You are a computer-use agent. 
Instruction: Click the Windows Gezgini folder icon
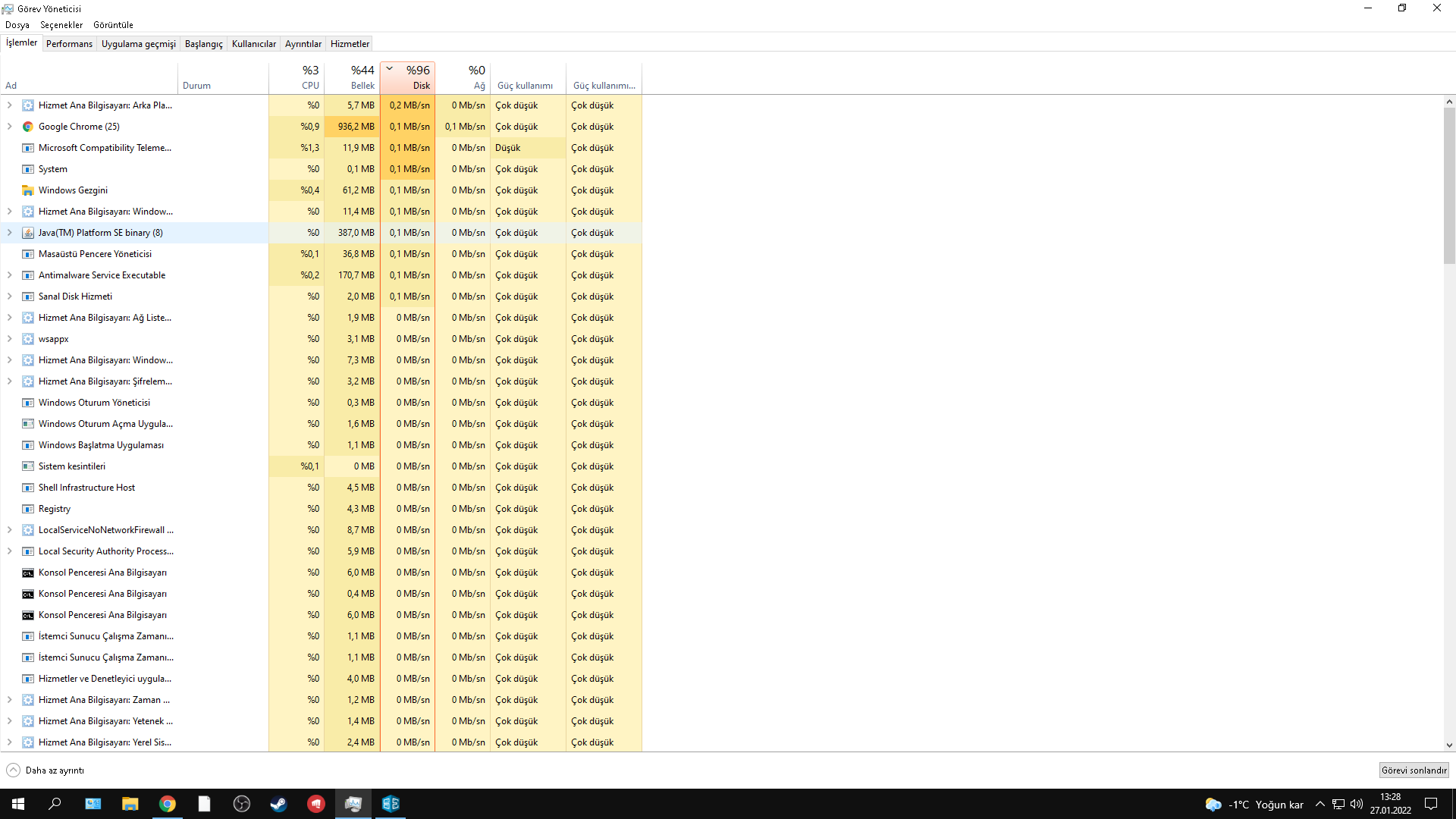(28, 190)
